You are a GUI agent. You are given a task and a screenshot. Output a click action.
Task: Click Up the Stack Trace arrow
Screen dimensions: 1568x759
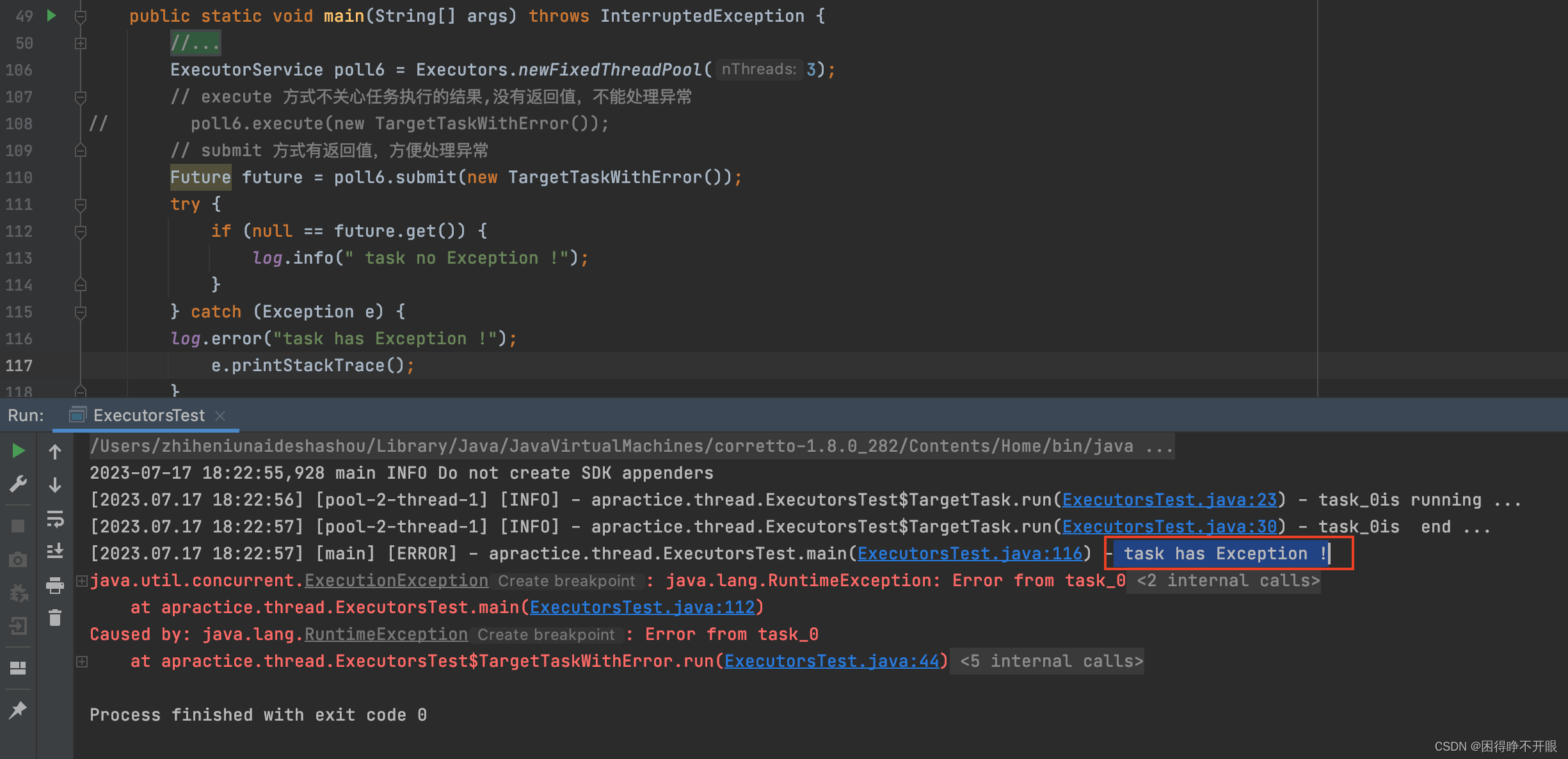pos(55,452)
